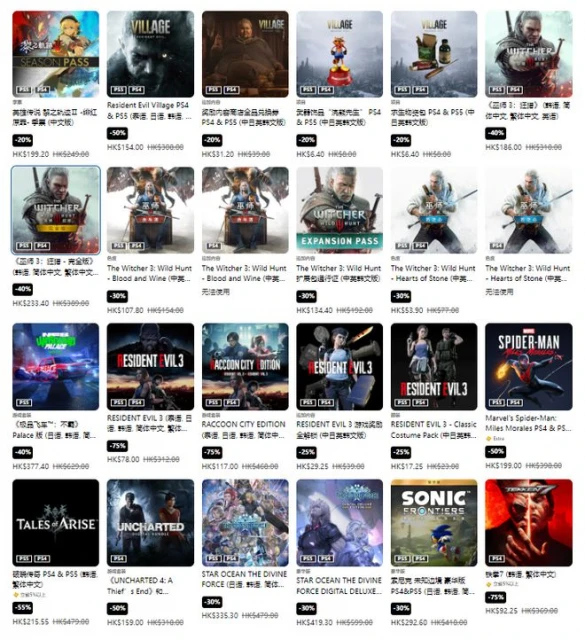Select the -75% discount badge under Tekken 7

[495, 597]
